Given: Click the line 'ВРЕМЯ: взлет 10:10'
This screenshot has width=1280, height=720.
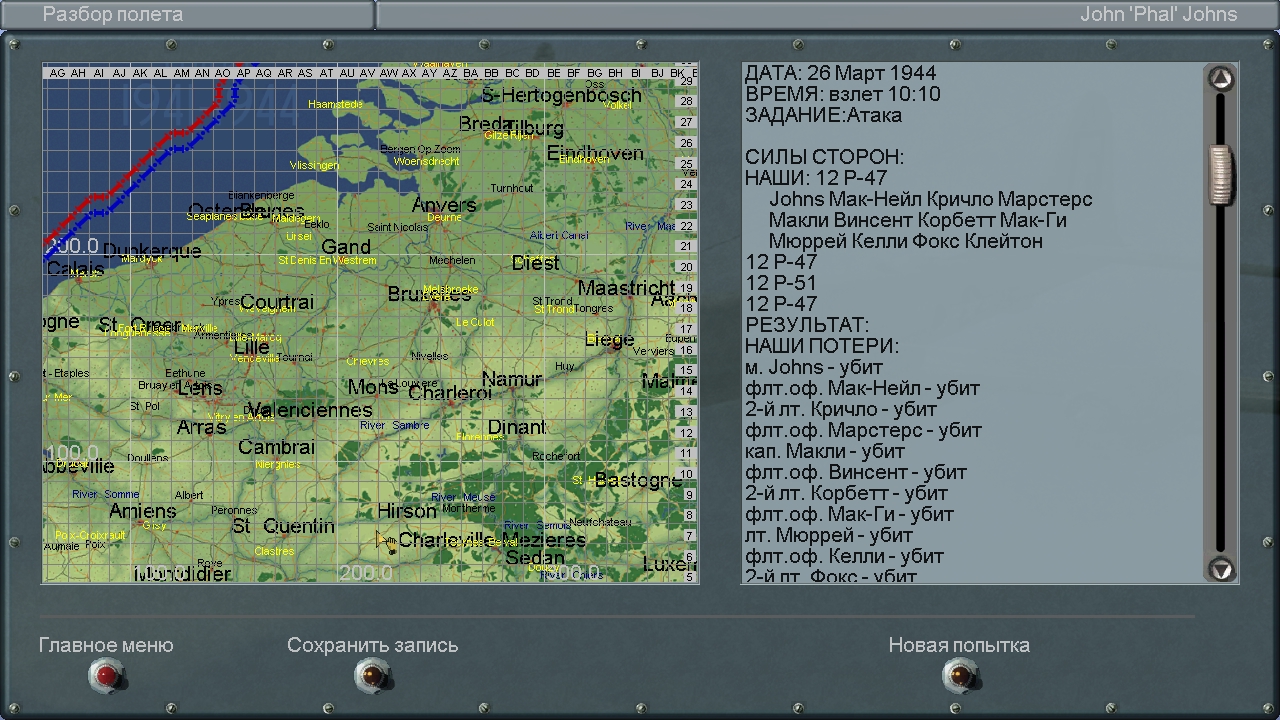Looking at the screenshot, I should pyautogui.click(x=842, y=94).
